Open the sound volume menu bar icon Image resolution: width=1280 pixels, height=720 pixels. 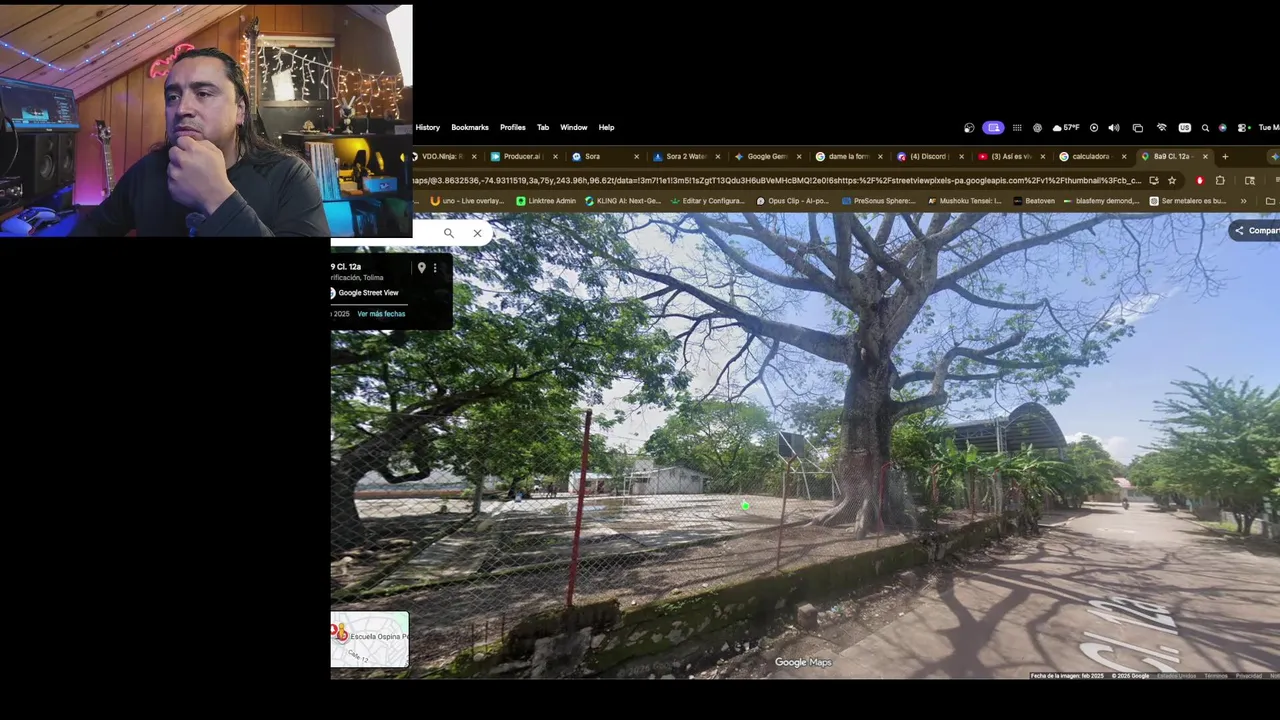point(1114,128)
